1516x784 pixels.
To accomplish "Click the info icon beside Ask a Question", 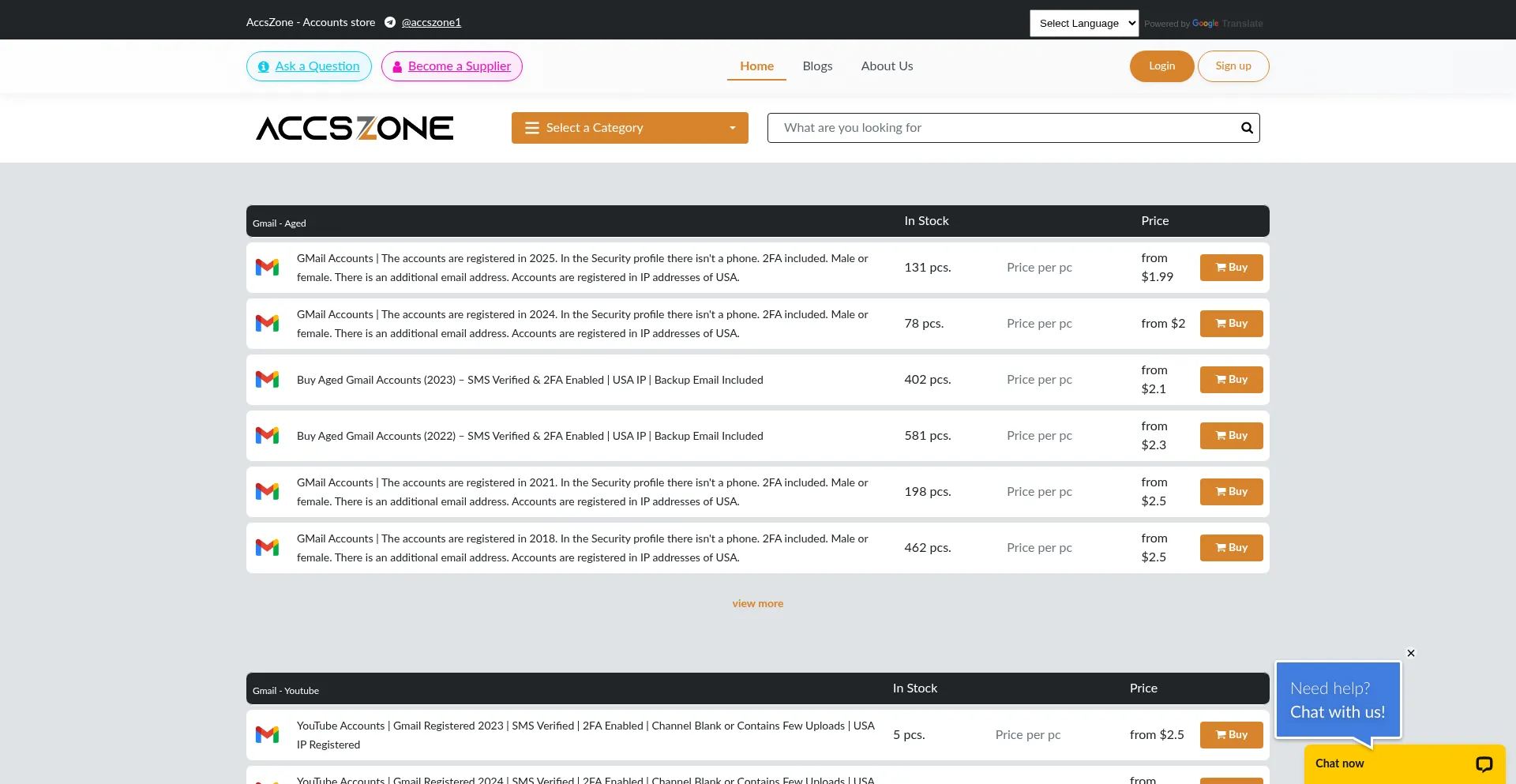I will pyautogui.click(x=263, y=66).
